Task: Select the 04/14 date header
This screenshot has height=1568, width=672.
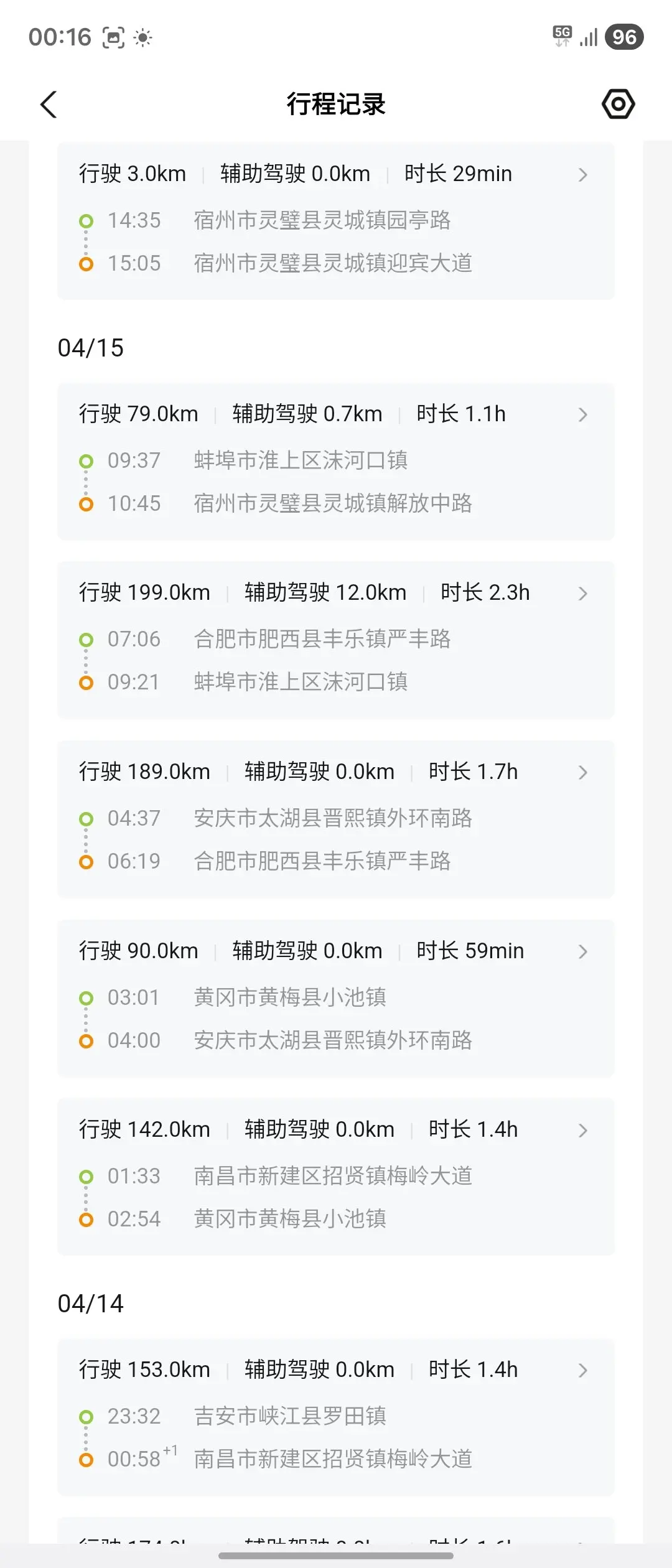Action: point(91,1304)
